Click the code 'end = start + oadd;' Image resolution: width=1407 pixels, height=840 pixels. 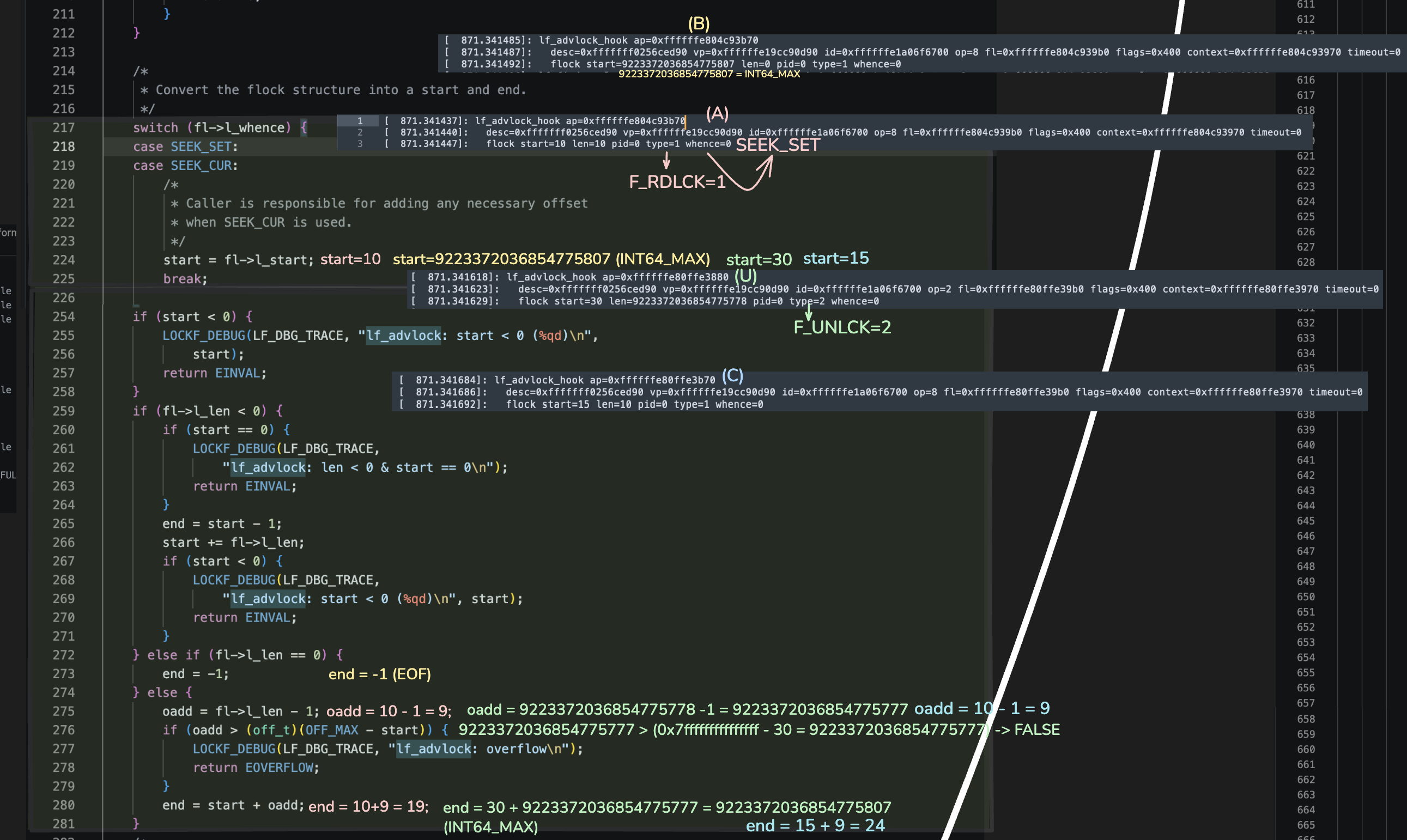(x=233, y=805)
